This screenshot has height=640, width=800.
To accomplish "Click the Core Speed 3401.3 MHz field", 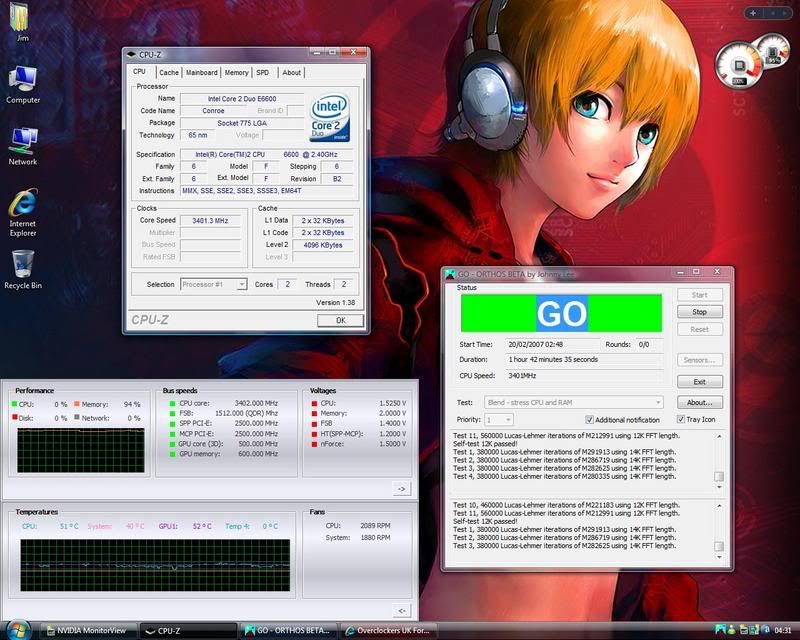I will point(210,220).
